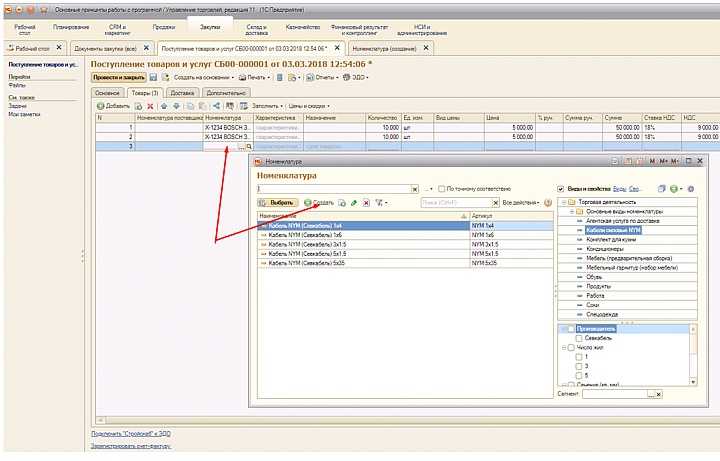Move the row up with the arrow icon
720x461 pixels.
point(164,106)
